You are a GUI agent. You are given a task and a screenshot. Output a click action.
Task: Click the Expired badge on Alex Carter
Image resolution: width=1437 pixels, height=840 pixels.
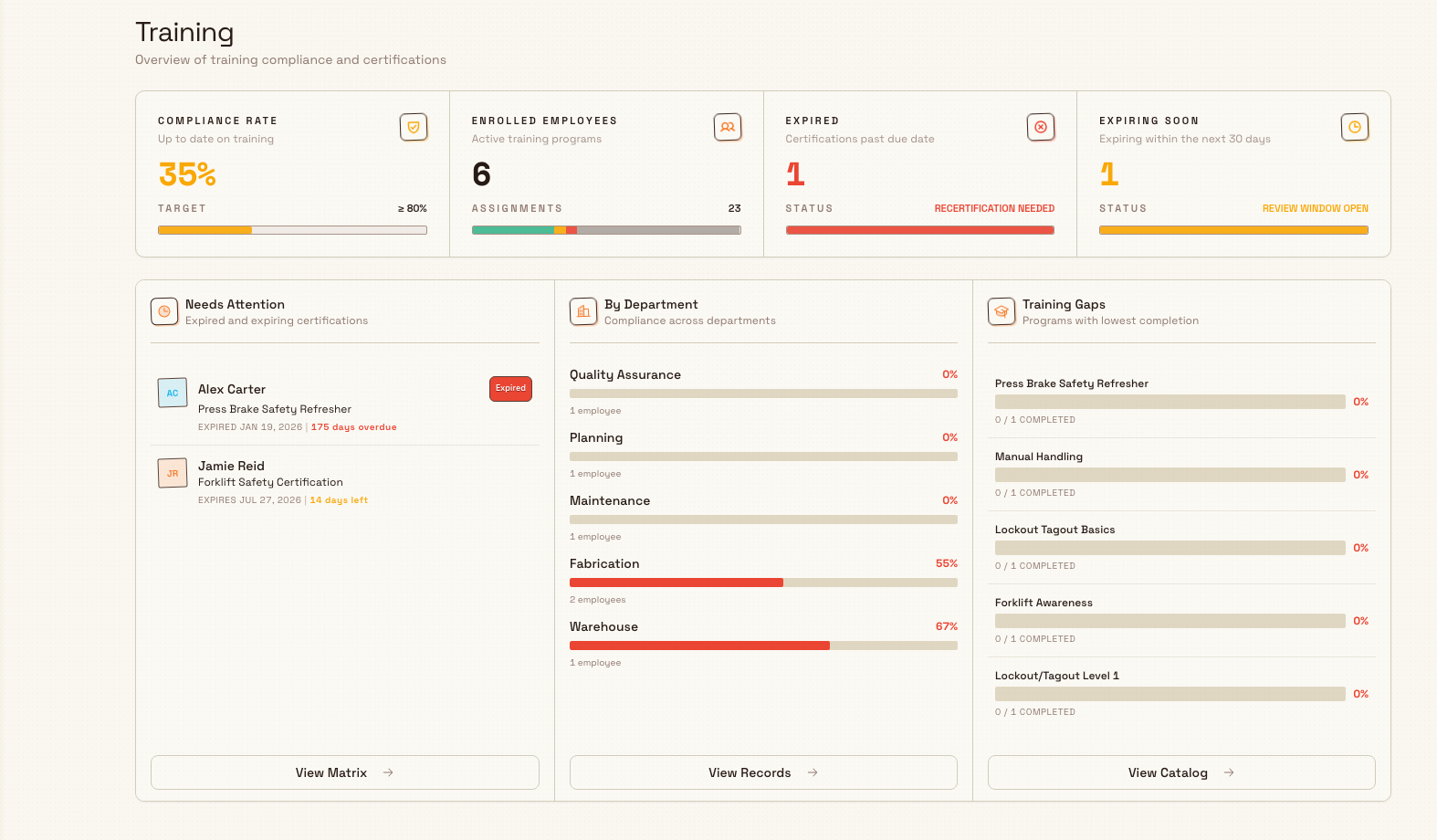[x=510, y=389]
